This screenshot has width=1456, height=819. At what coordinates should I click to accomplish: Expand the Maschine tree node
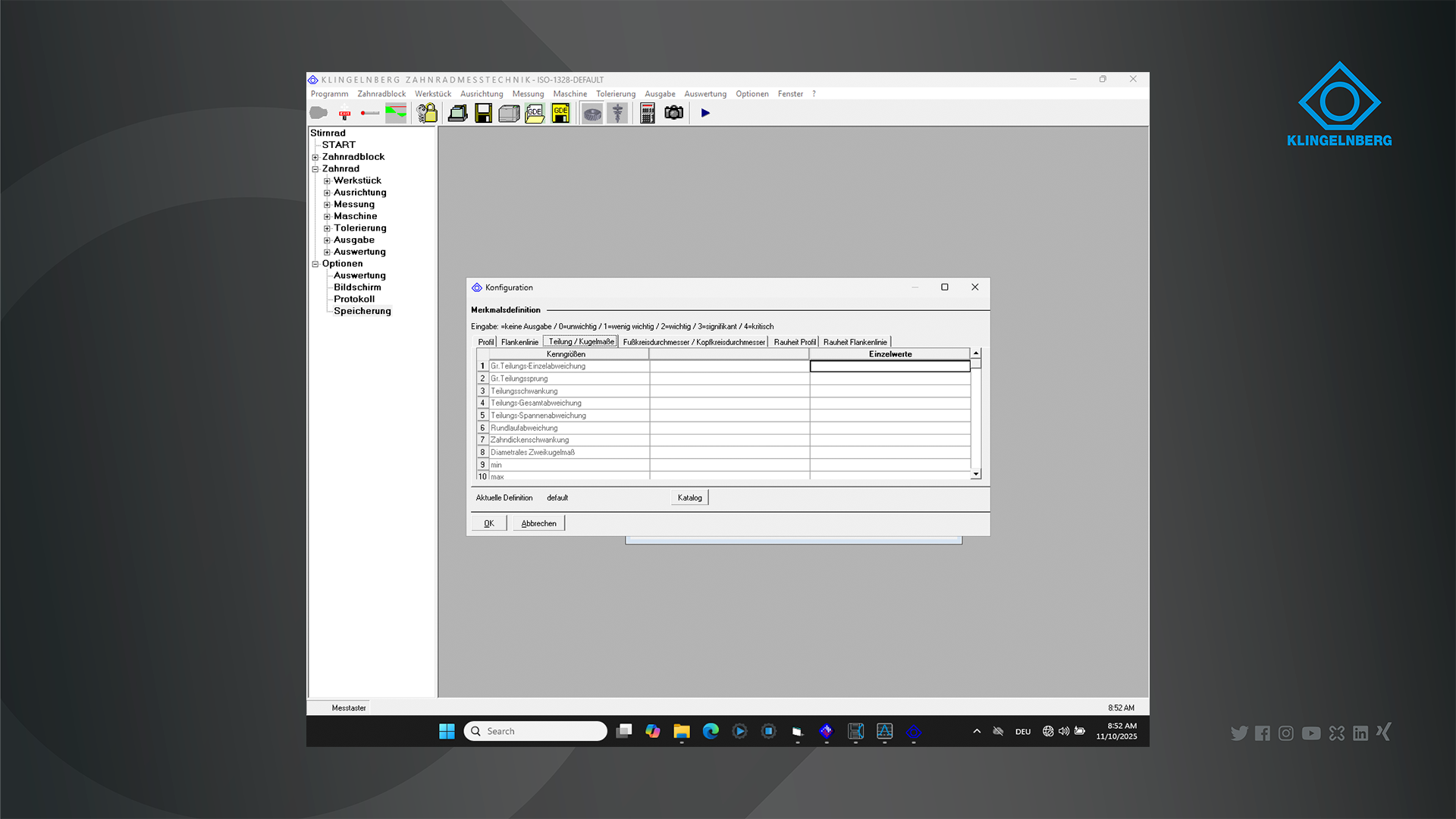click(x=327, y=216)
